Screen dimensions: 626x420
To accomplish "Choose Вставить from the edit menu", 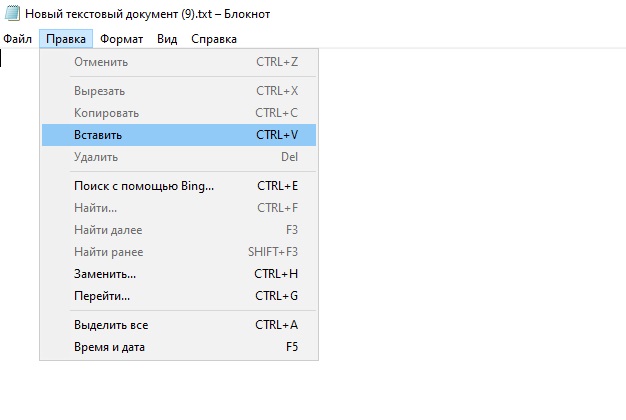I will pyautogui.click(x=179, y=135).
